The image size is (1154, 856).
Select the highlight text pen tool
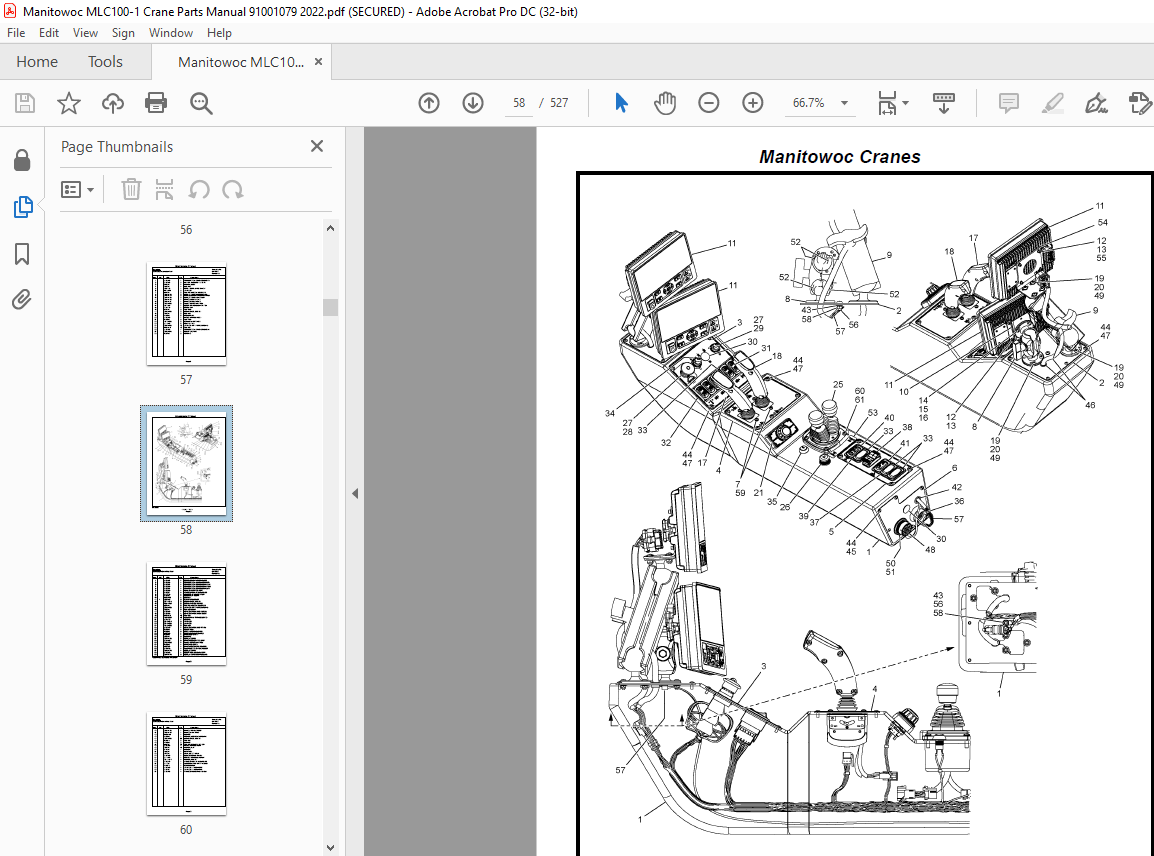[1053, 103]
